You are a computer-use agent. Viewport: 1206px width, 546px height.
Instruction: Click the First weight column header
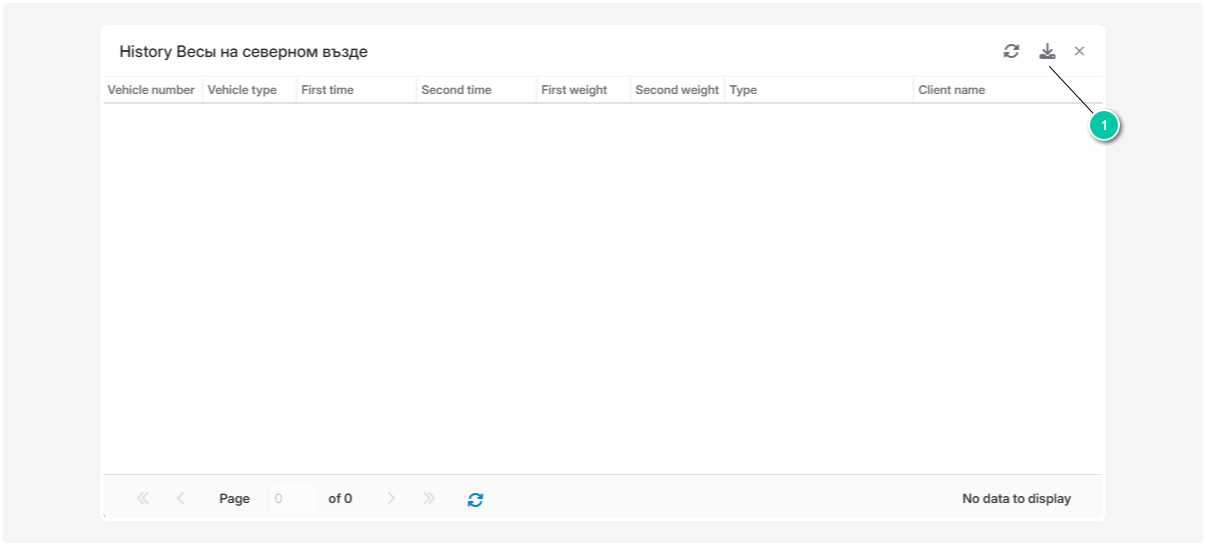point(574,90)
